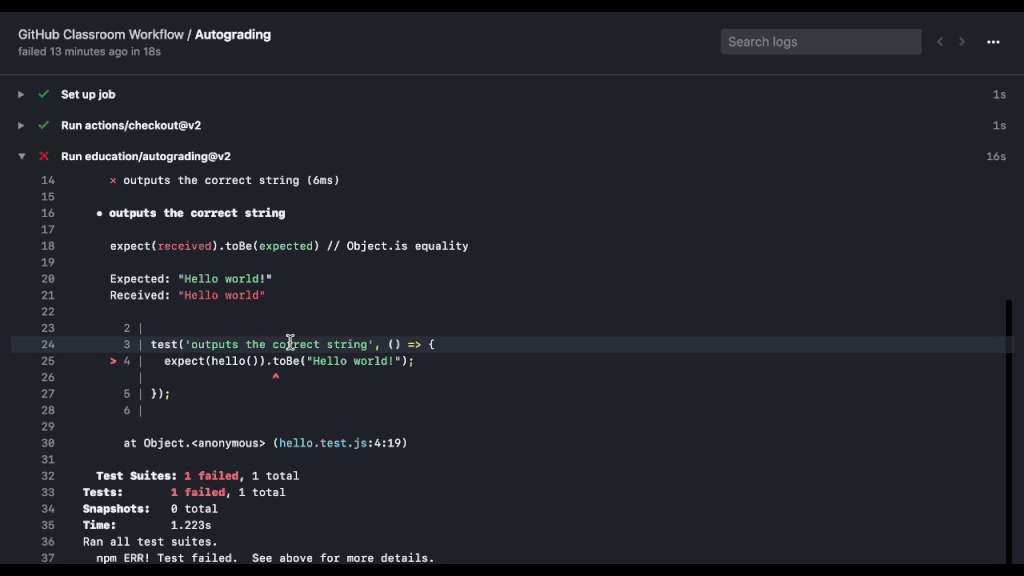
Task: Click log line number 37 npm ERR
Action: [x=48, y=558]
